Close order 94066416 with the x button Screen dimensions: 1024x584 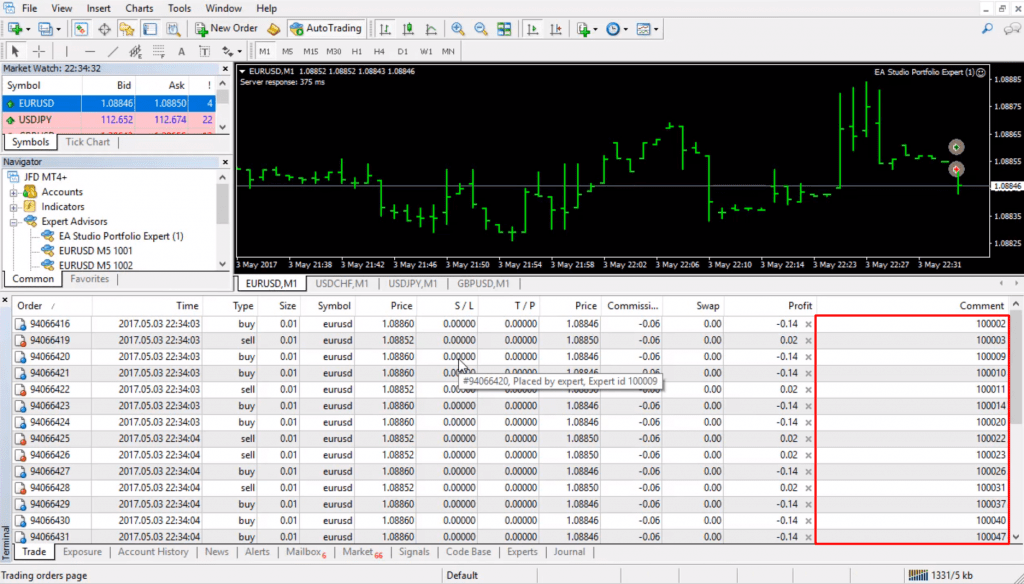pos(808,325)
